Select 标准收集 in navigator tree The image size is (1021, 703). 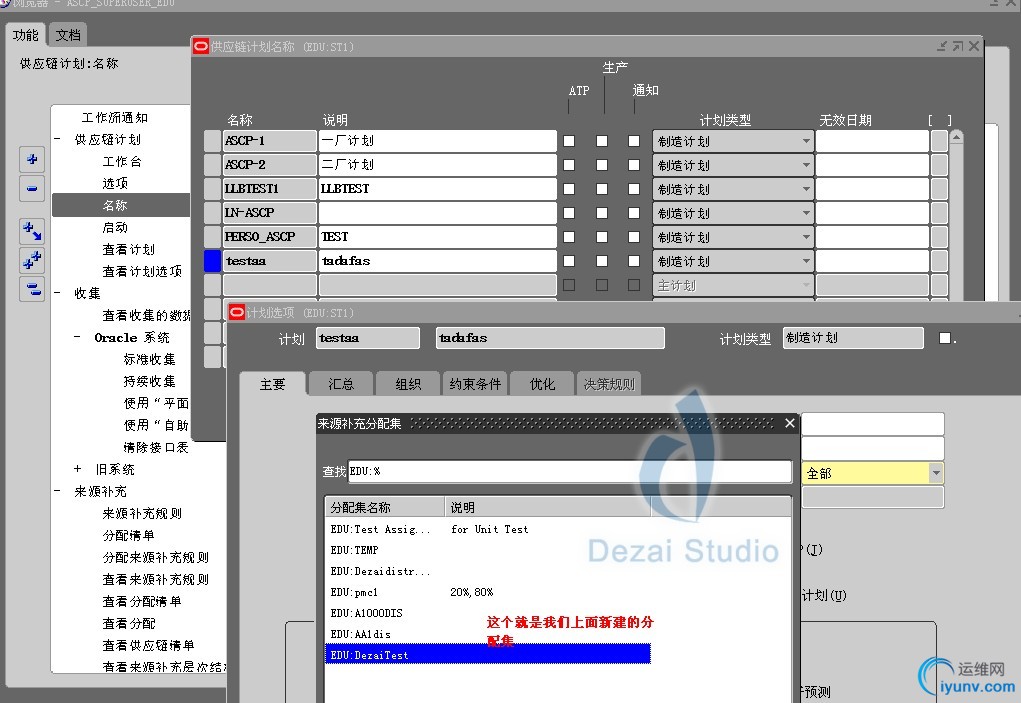tap(149, 359)
